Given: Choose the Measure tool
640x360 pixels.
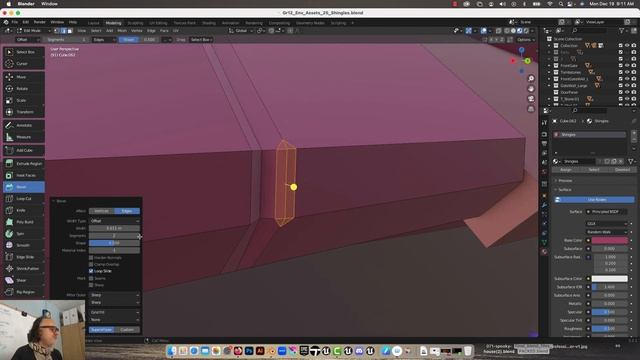Looking at the screenshot, I should [24, 137].
